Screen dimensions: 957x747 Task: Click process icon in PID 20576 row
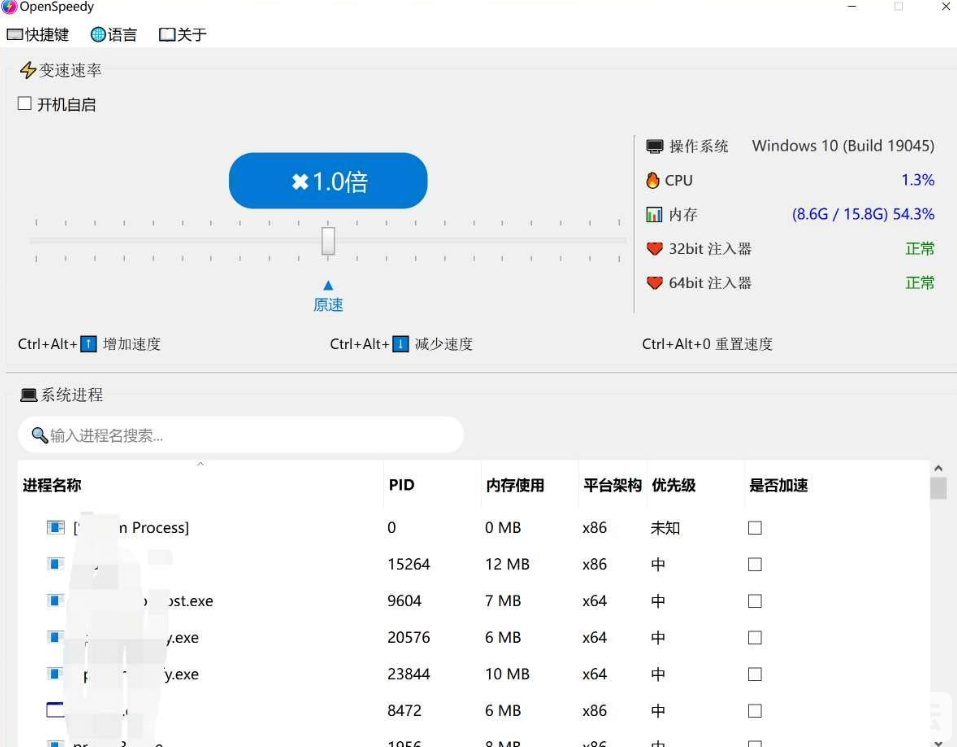tap(56, 637)
